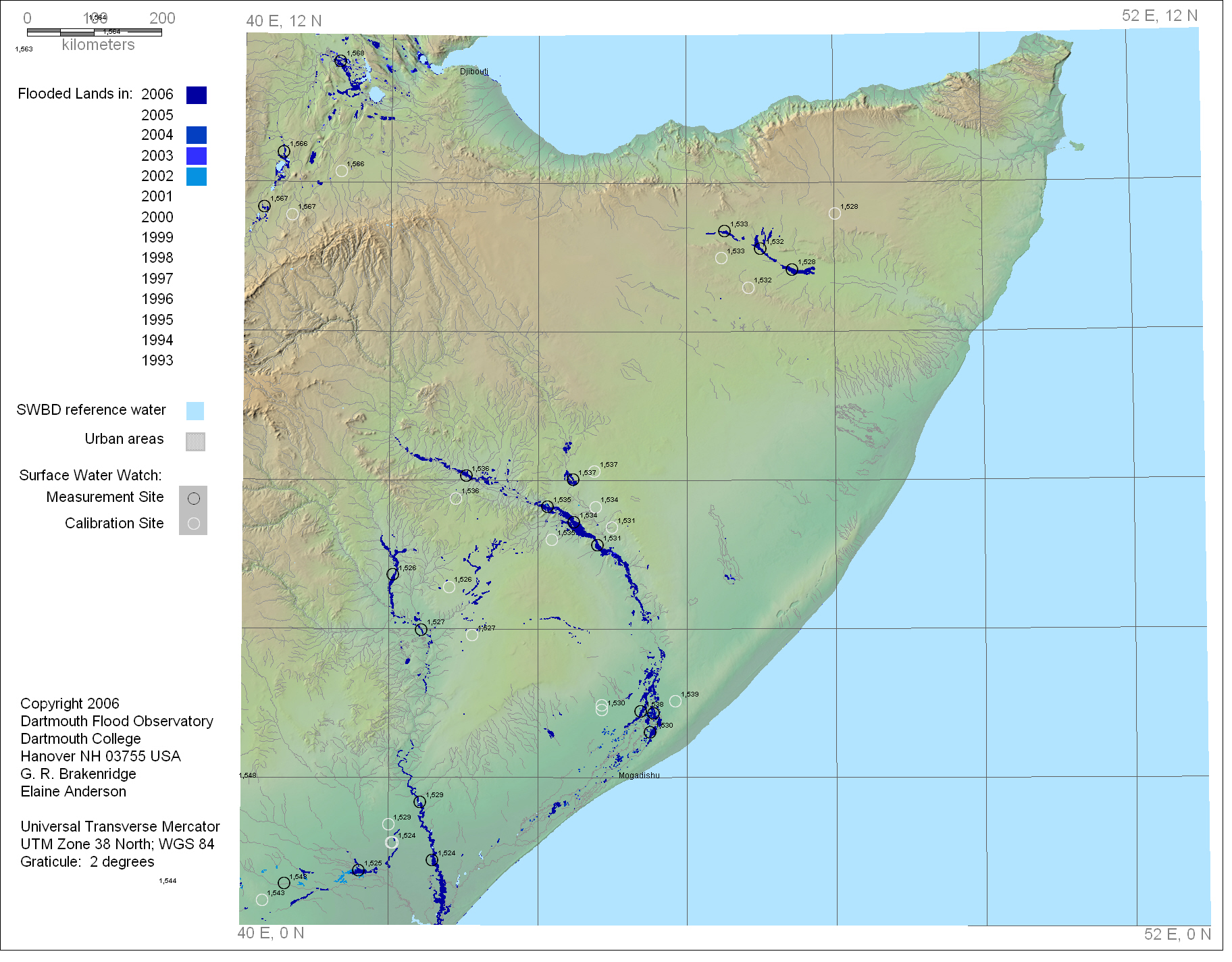Click the 1993 year legend entry
The height and width of the screenshot is (962, 1232).
(x=157, y=361)
